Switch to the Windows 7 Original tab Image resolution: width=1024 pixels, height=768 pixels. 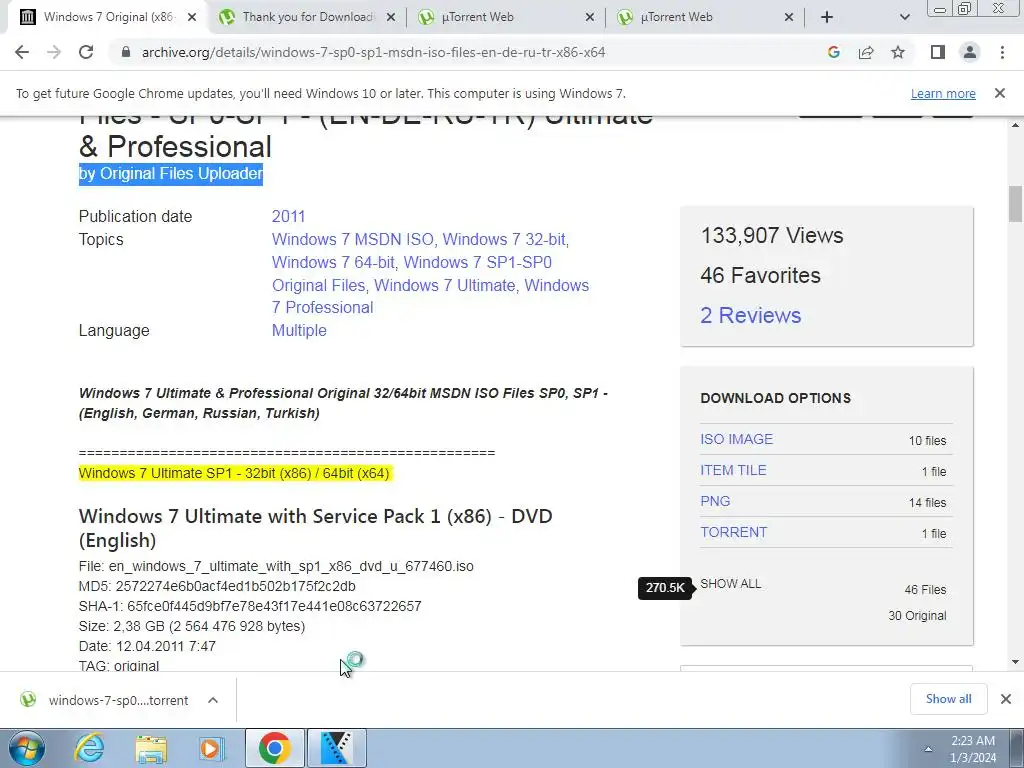tap(108, 18)
